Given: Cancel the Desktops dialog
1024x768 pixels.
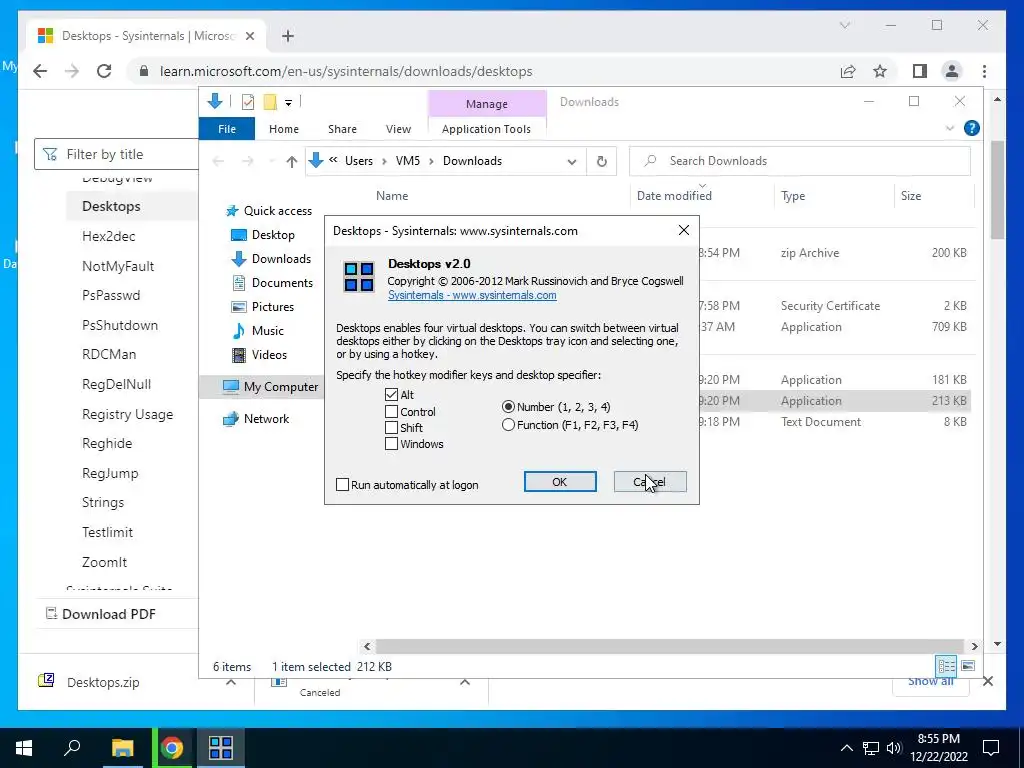Looking at the screenshot, I should [x=650, y=482].
